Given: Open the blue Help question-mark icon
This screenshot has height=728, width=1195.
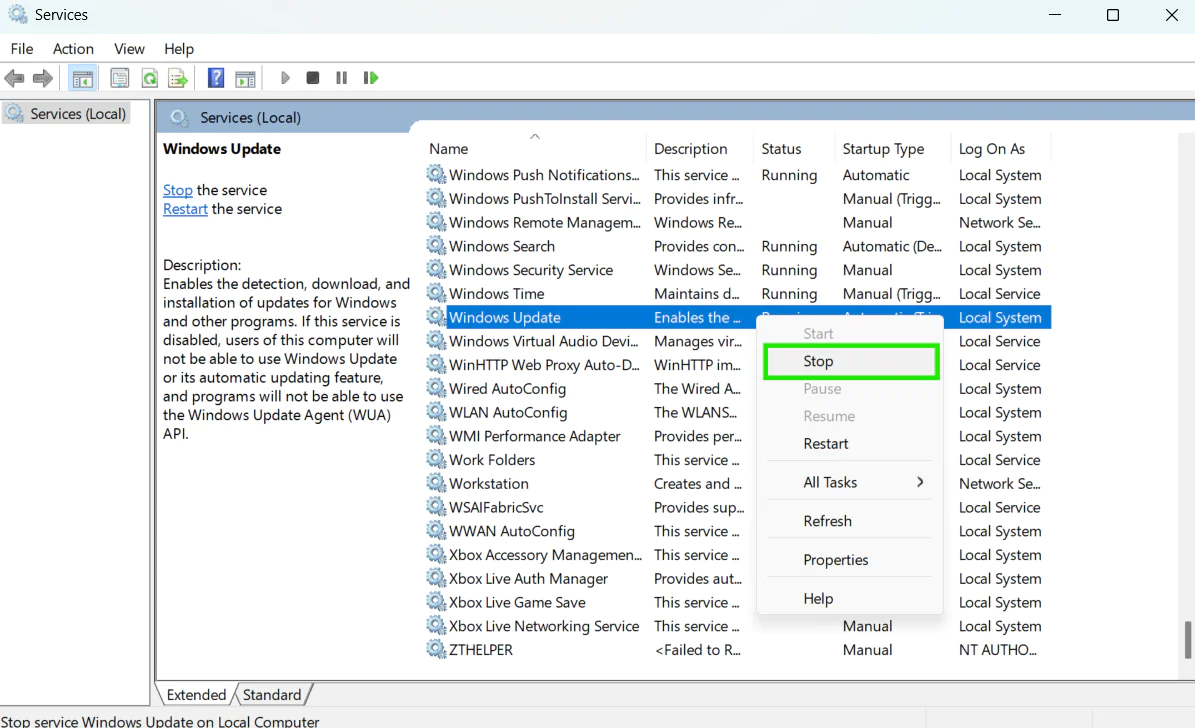Looking at the screenshot, I should (216, 78).
